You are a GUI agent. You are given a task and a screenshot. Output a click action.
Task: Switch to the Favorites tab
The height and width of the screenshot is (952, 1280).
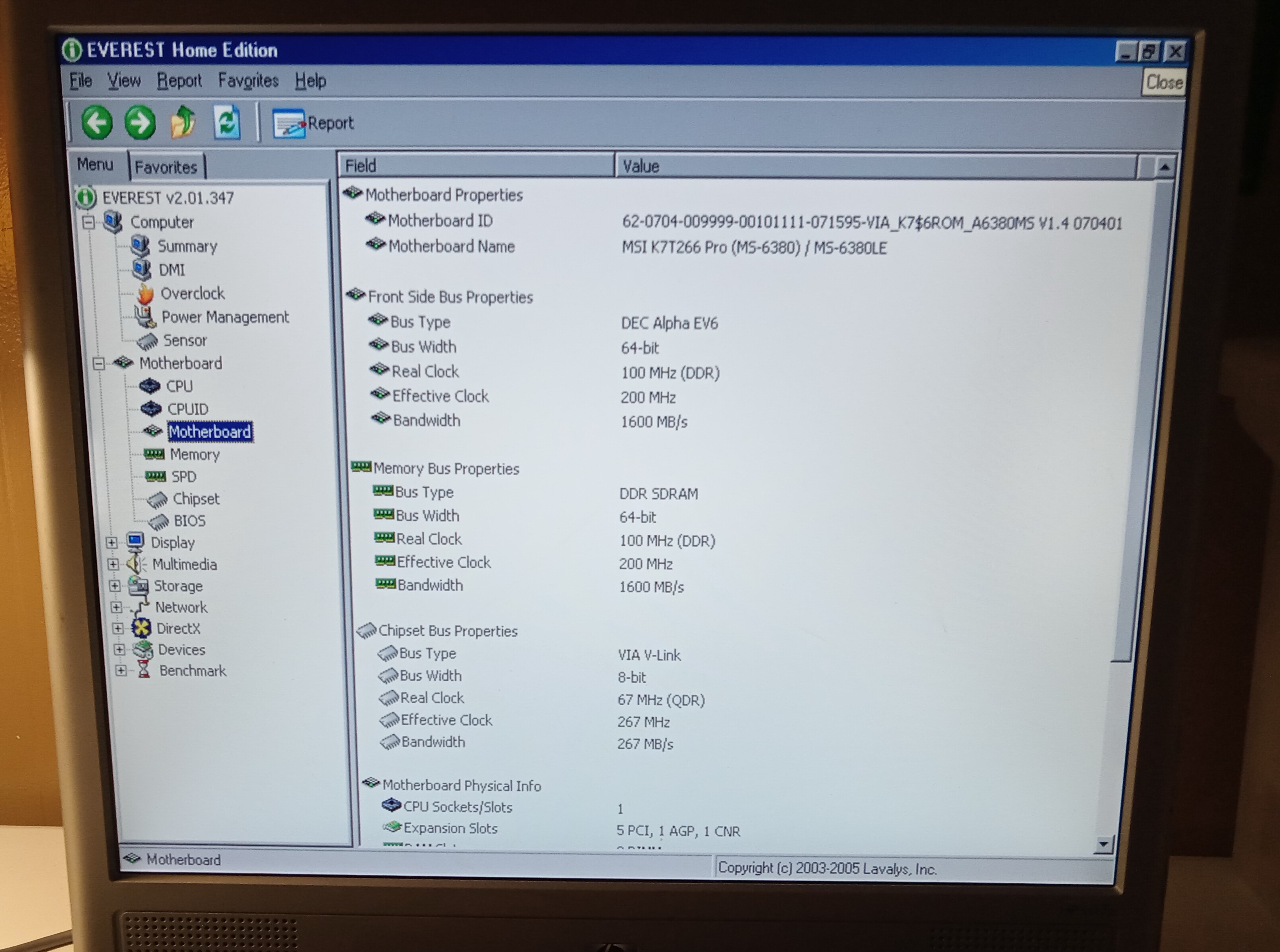point(166,167)
